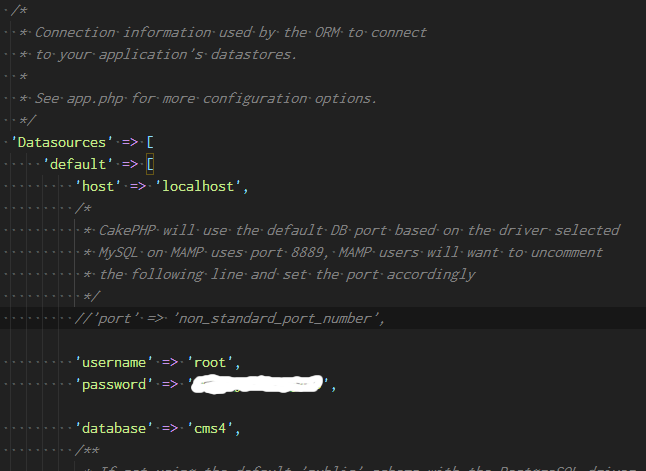The height and width of the screenshot is (471, 646).
Task: Click the arrow operator after 'database'
Action: [170, 428]
